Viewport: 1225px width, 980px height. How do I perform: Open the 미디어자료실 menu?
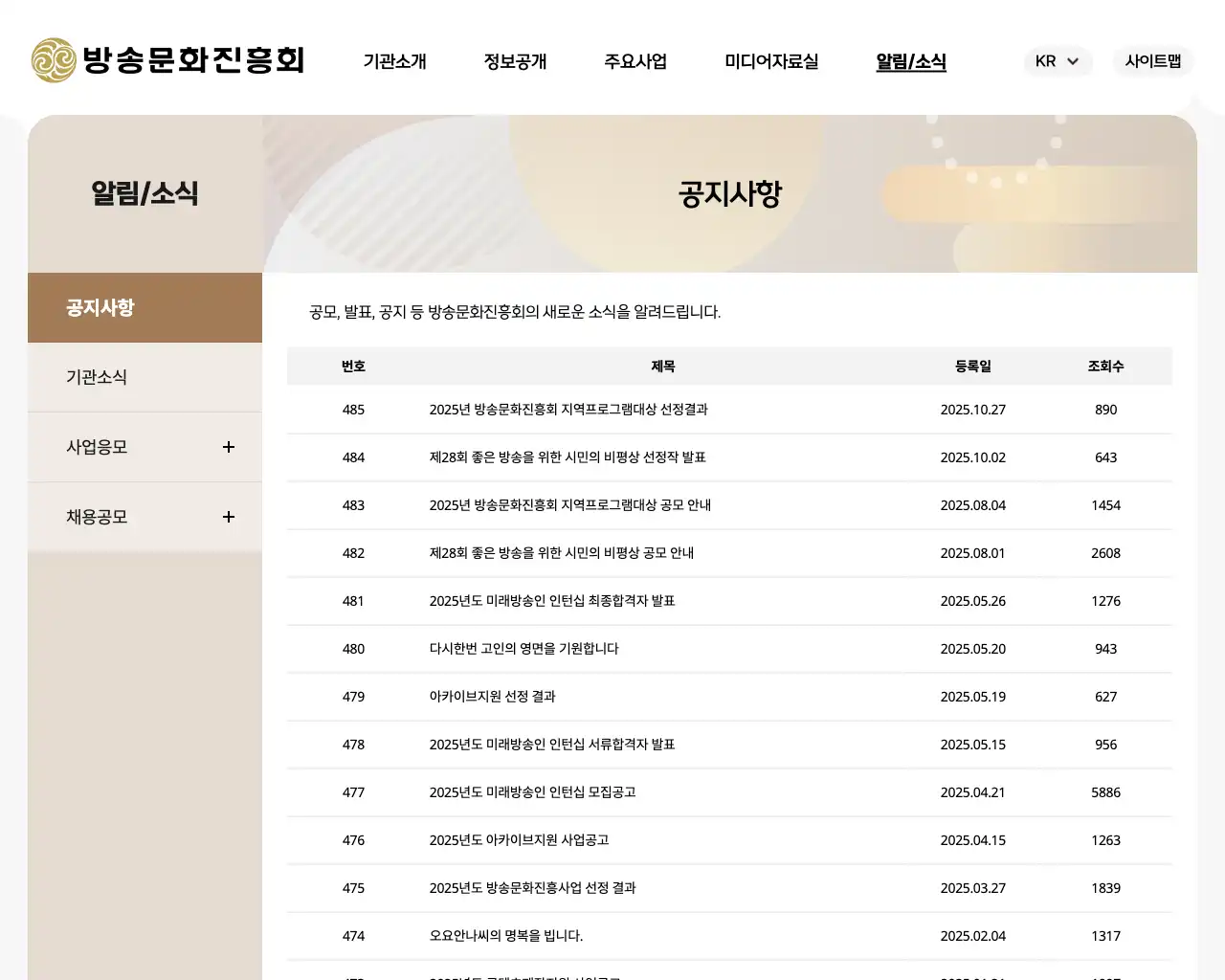771,61
